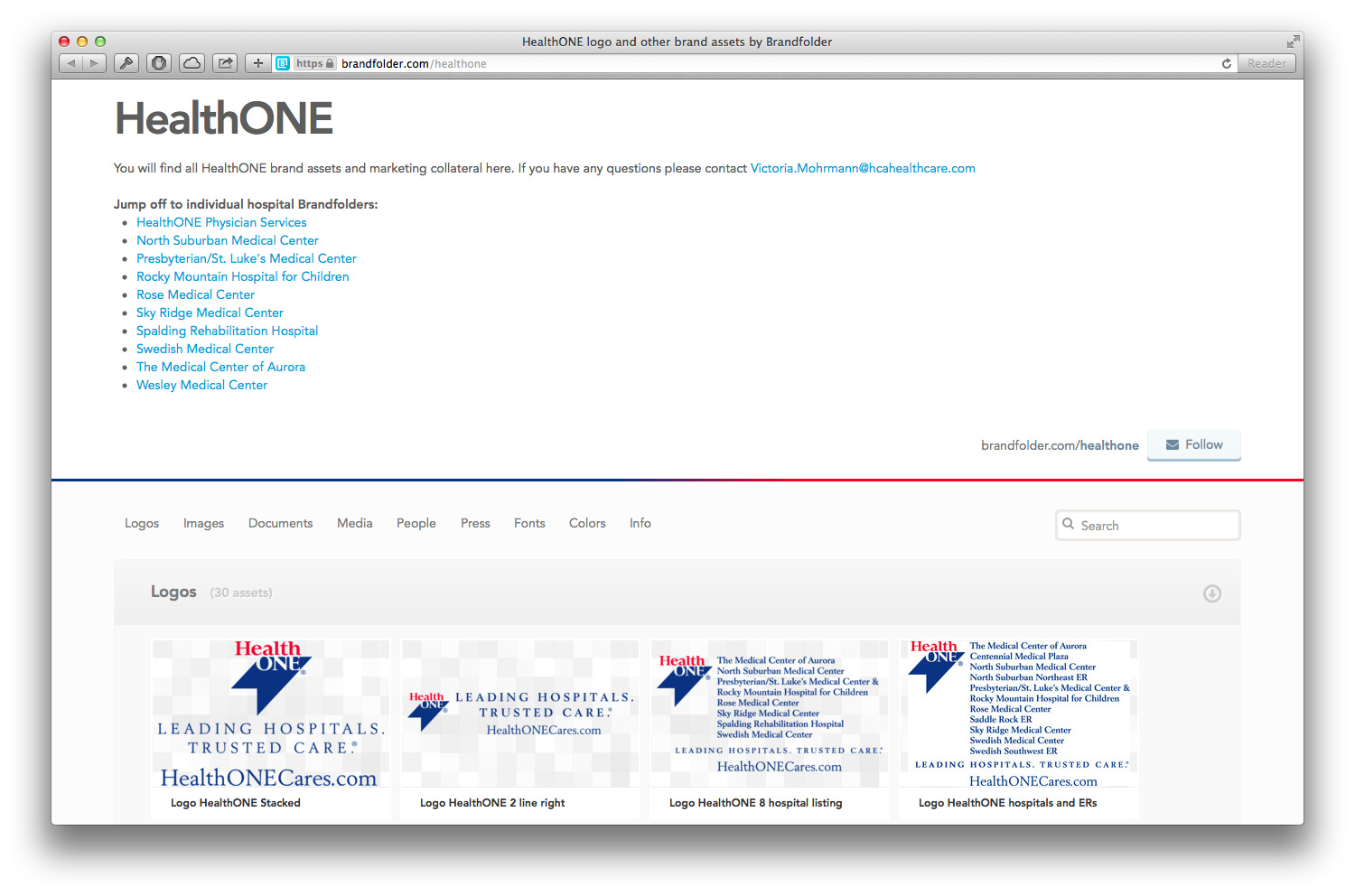Viewport: 1355px width, 896px height.
Task: Click the Logo HealthONE Stacked caption
Action: 236,803
